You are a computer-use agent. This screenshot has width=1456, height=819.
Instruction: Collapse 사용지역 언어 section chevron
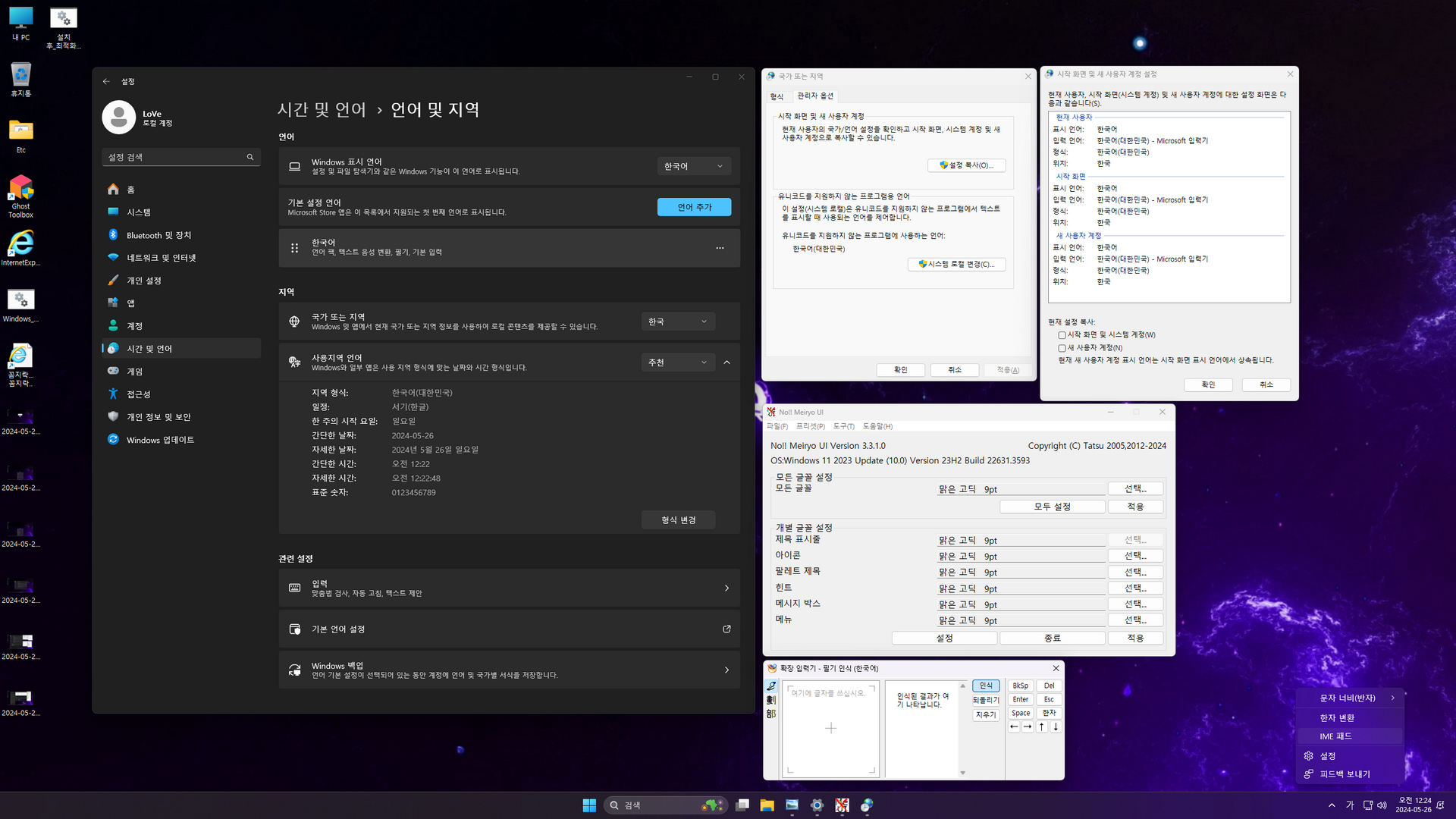click(726, 362)
